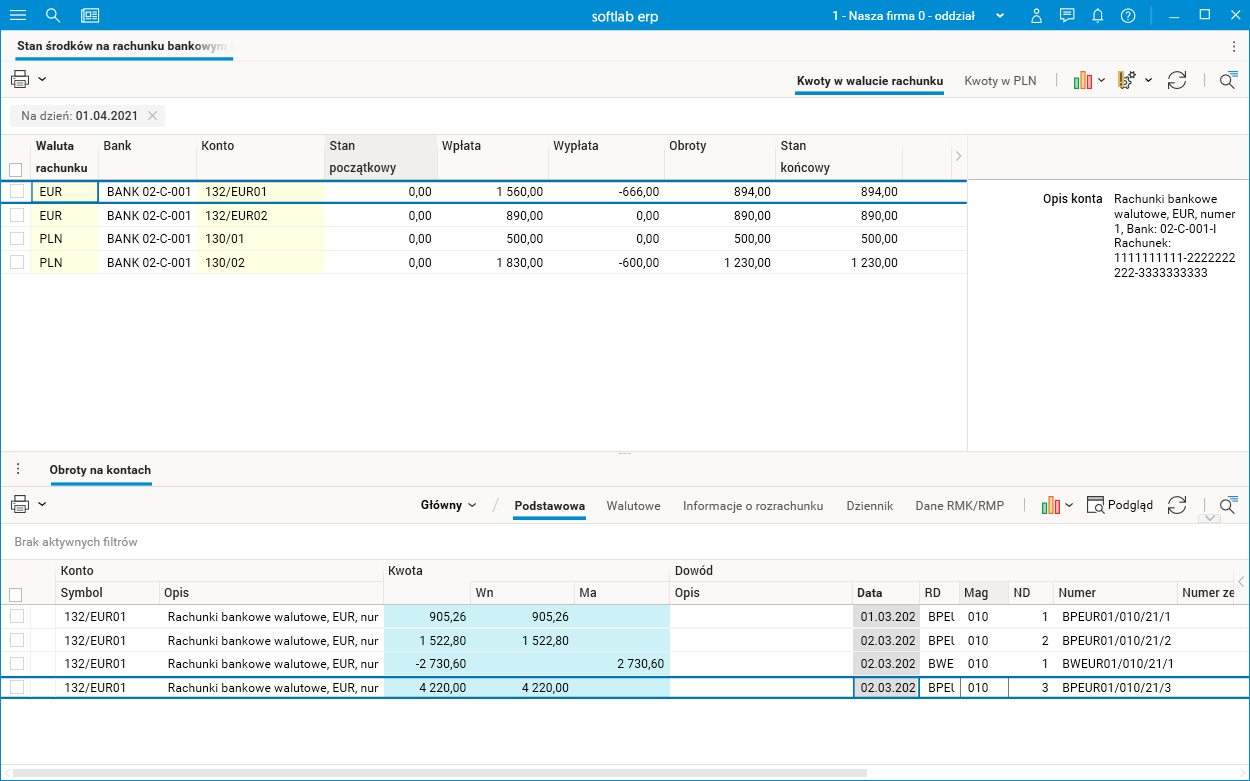Open the user profile icon

(x=1037, y=16)
